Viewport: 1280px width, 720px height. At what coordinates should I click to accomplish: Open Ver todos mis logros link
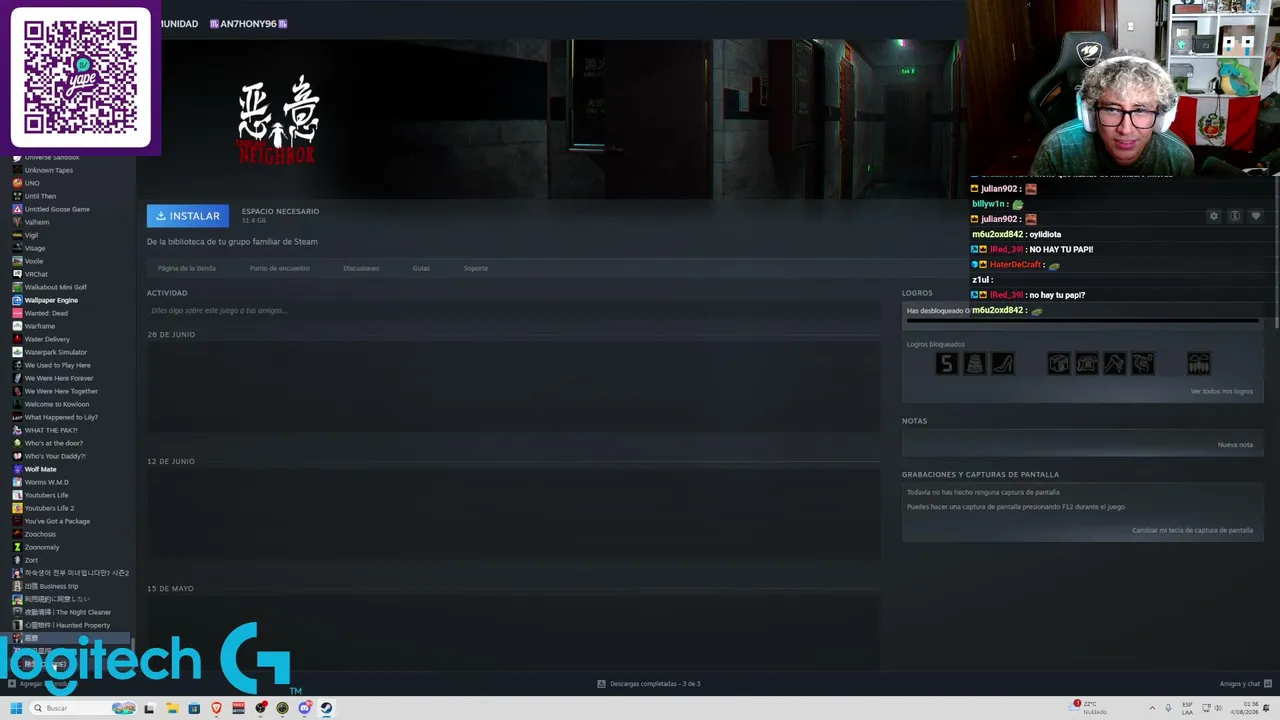pos(1222,391)
